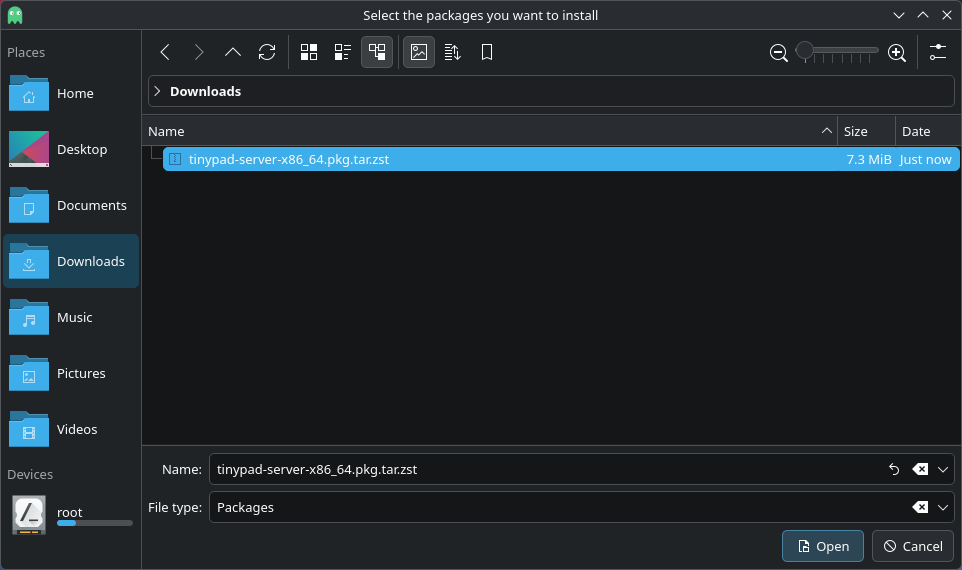Screen dimensions: 962x570
Task: Open Desktop in Places panel
Action: tap(71, 149)
